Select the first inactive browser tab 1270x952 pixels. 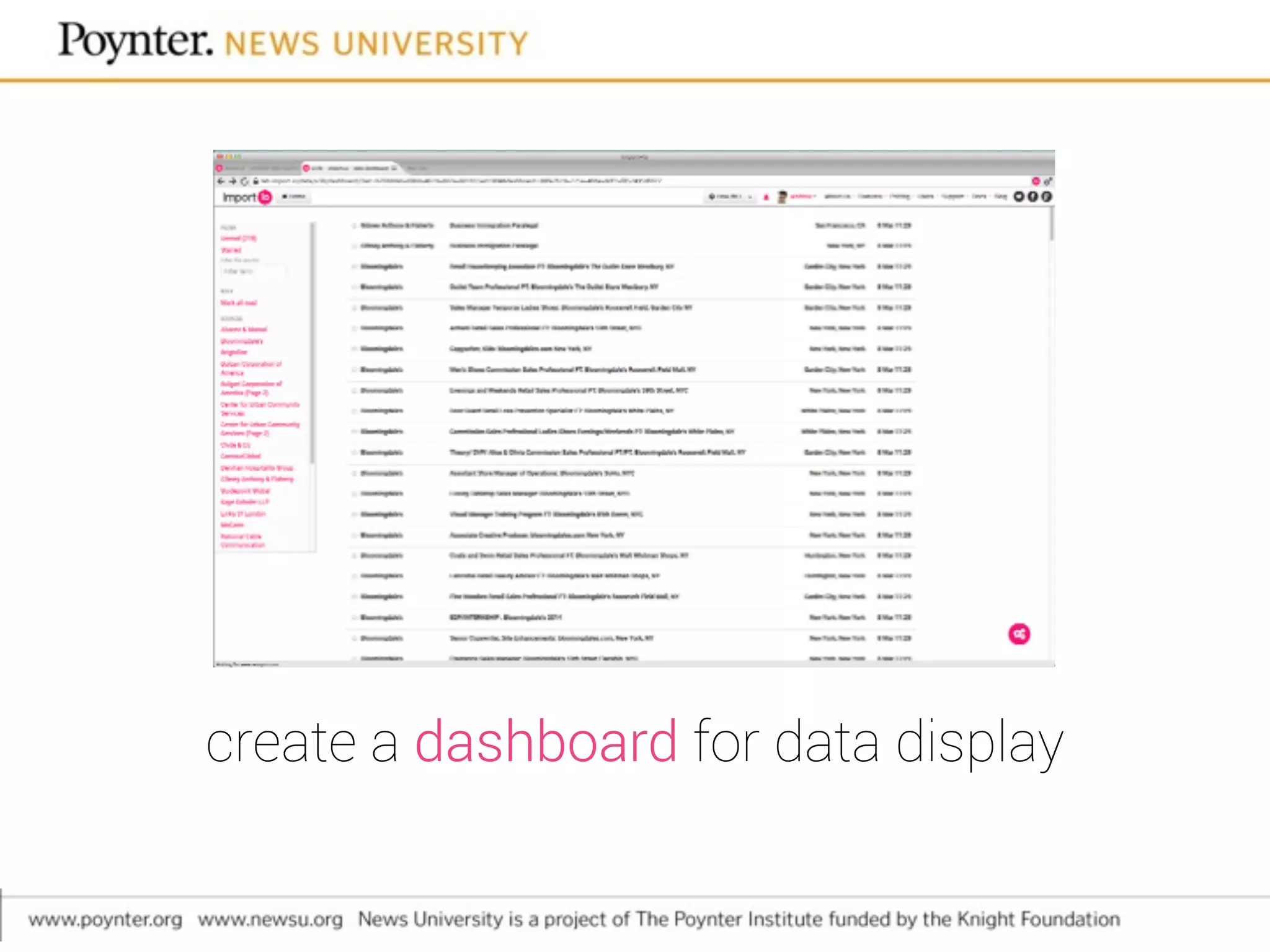(x=257, y=168)
